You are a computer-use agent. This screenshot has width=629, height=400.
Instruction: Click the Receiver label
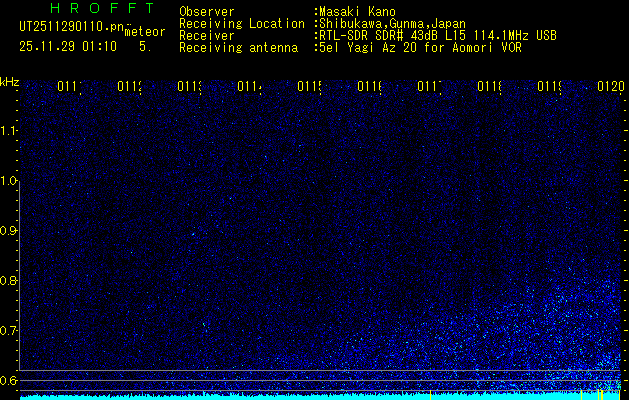pyautogui.click(x=207, y=36)
